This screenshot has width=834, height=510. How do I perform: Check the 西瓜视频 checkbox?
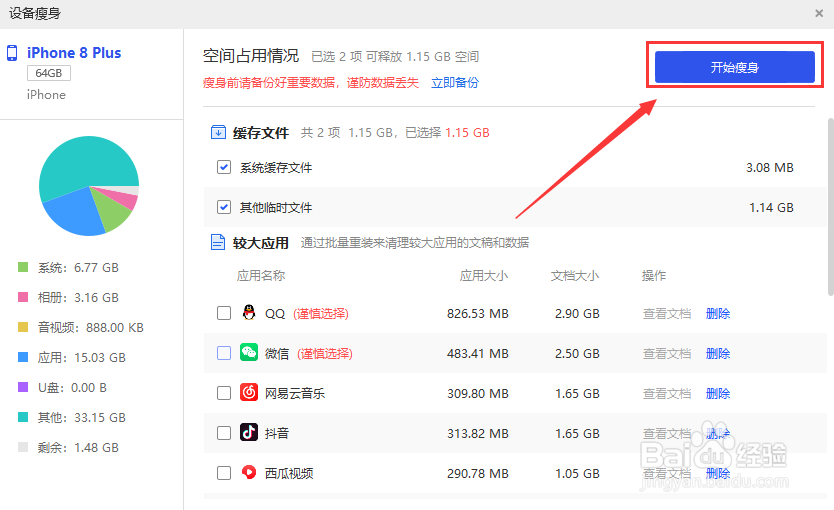[x=224, y=473]
